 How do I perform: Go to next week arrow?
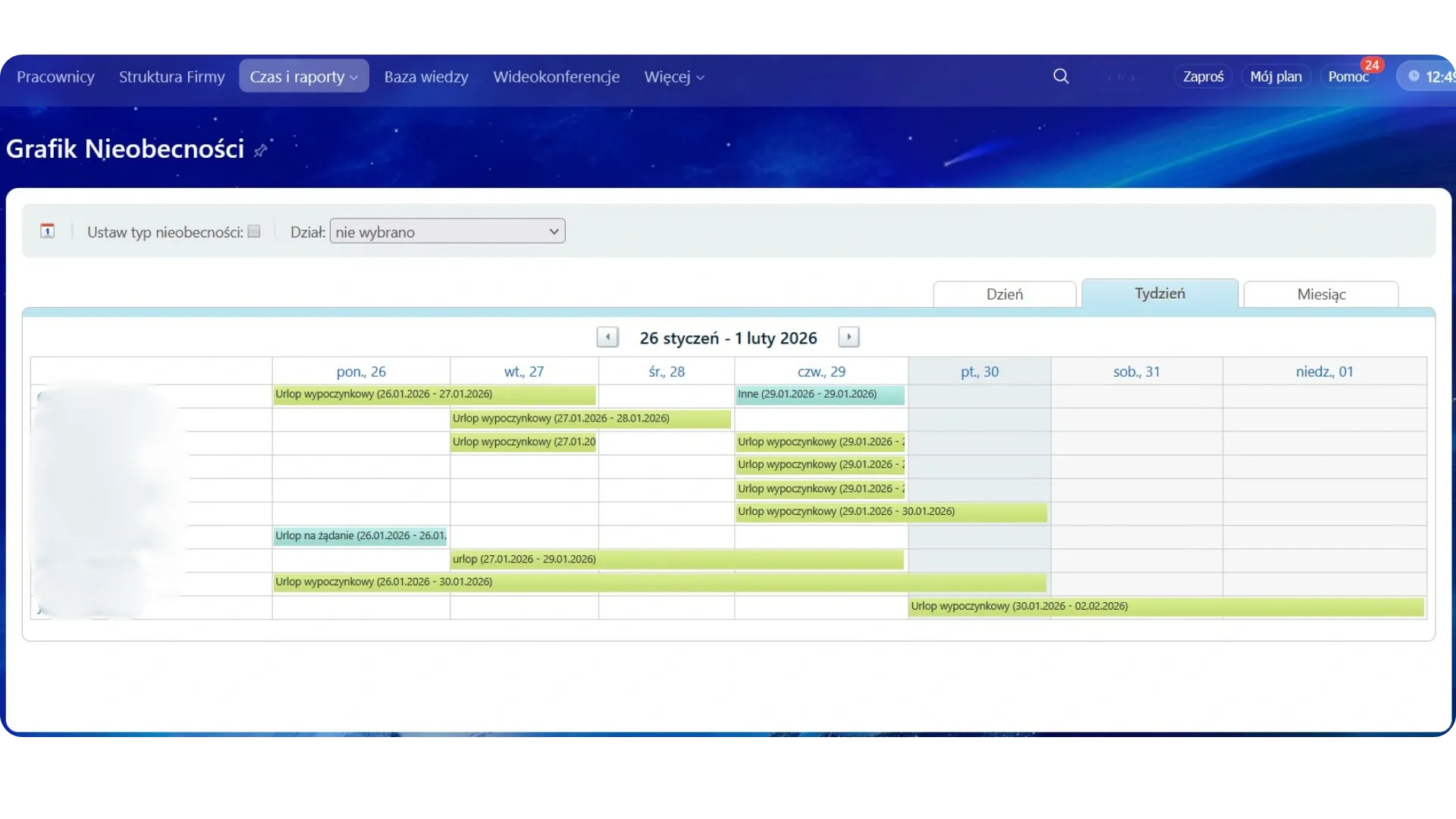849,337
